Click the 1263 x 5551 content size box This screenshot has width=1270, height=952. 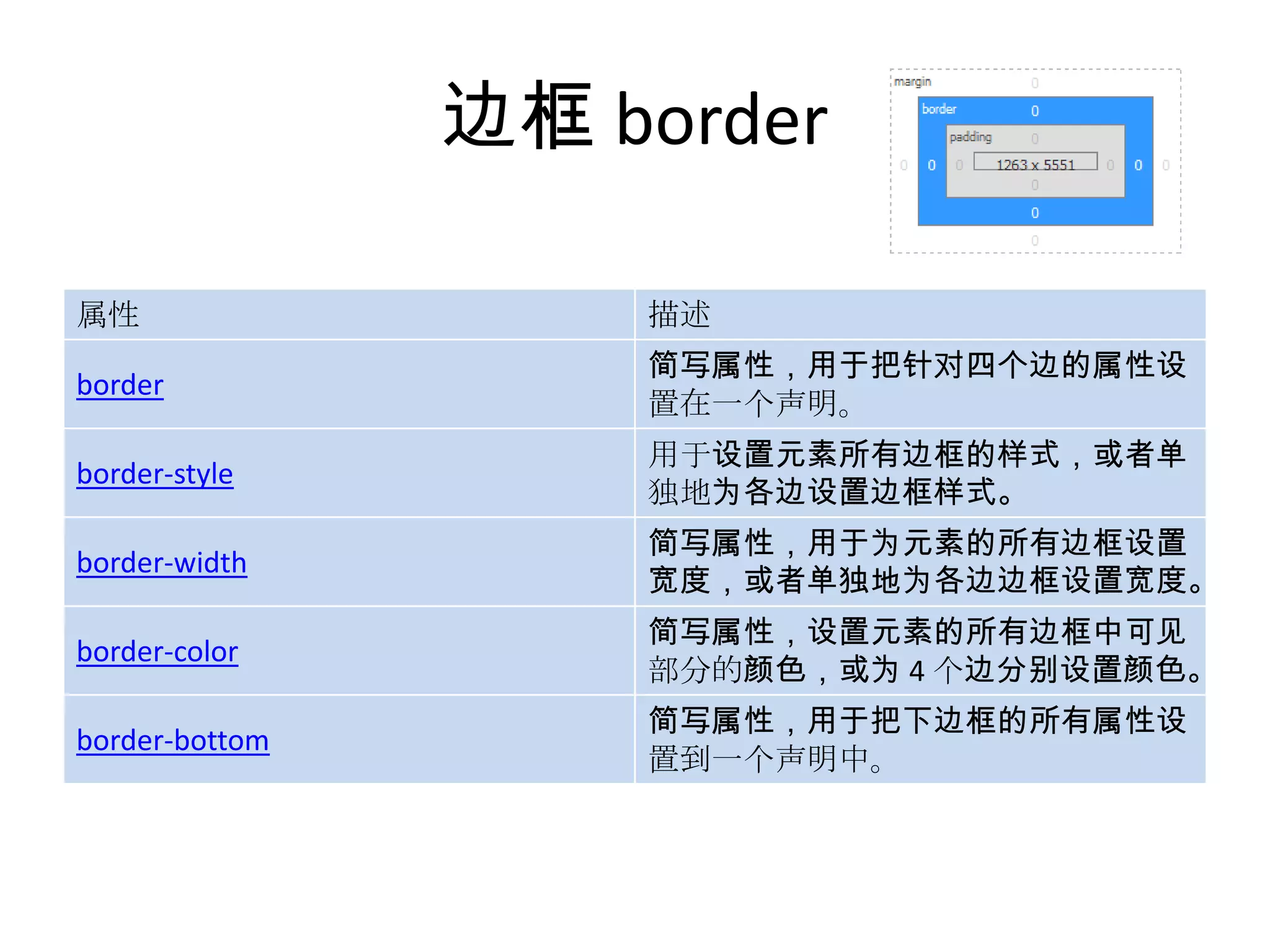(x=1035, y=162)
